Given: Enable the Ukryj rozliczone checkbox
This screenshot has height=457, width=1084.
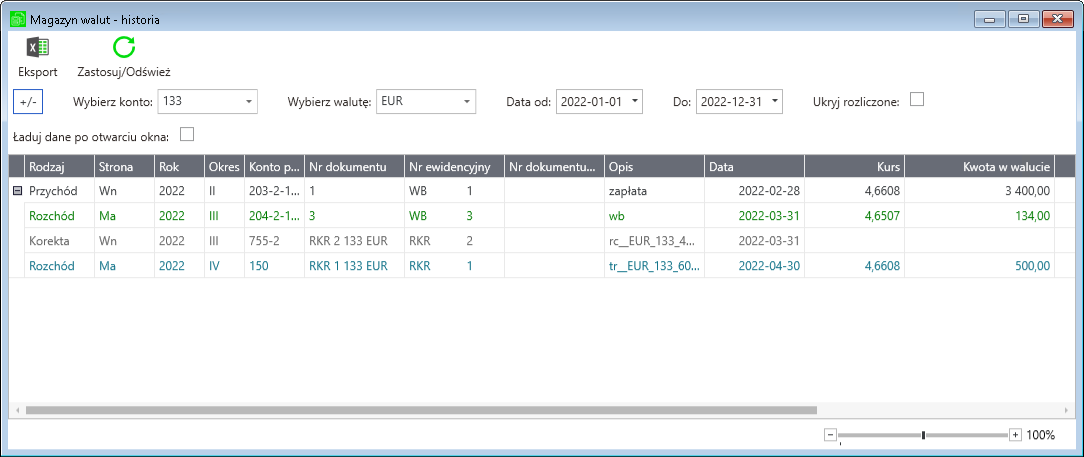Looking at the screenshot, I should (916, 100).
